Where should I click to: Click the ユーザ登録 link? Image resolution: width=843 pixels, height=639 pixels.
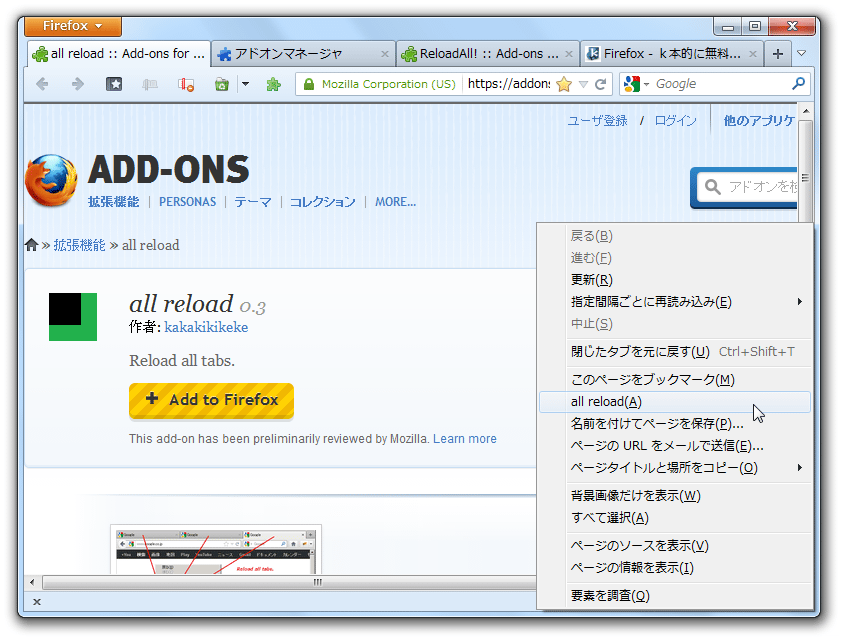pos(597,120)
